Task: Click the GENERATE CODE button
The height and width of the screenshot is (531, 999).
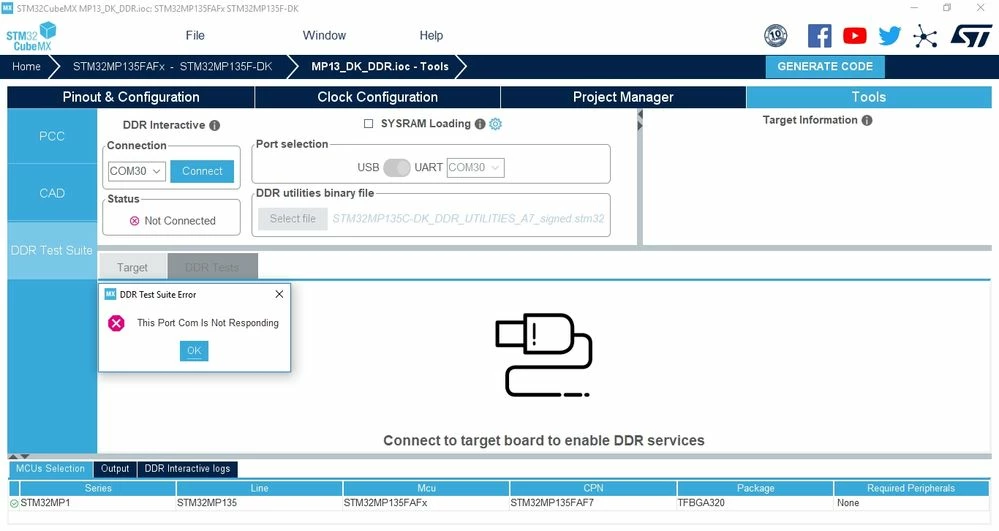Action: coord(825,66)
